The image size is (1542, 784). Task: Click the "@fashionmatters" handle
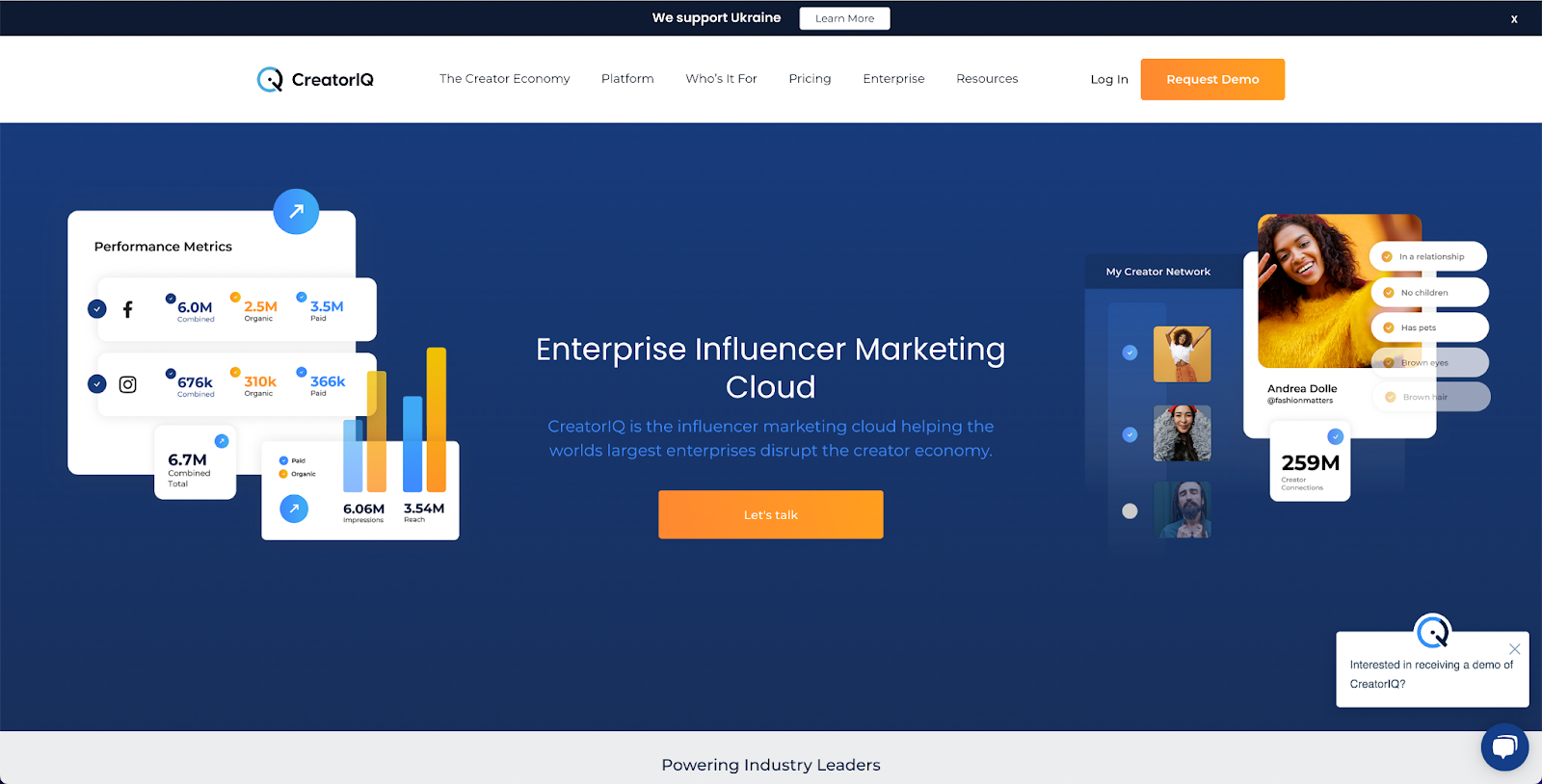click(x=1300, y=401)
